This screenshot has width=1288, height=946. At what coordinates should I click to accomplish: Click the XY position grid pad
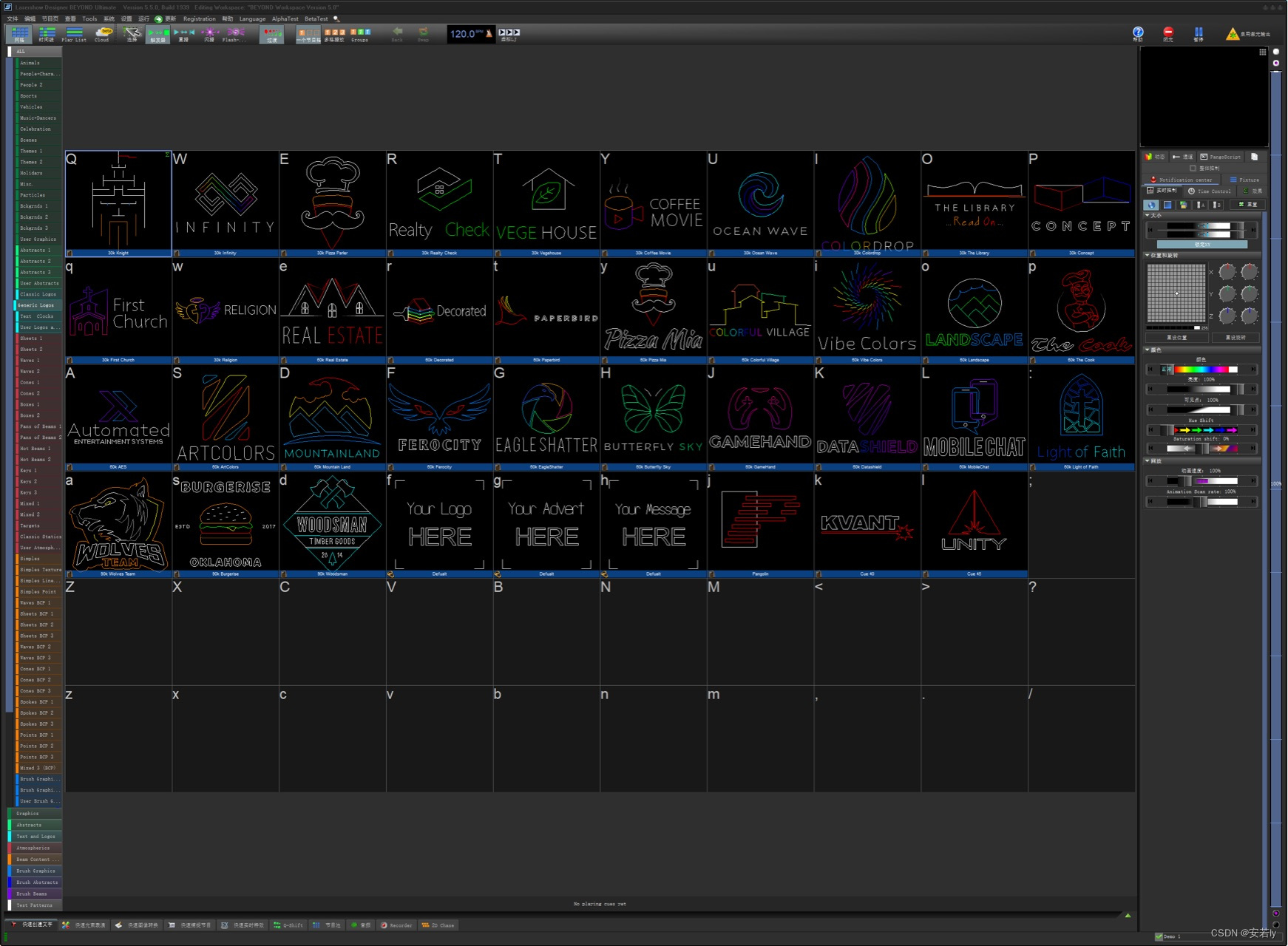tap(1176, 293)
